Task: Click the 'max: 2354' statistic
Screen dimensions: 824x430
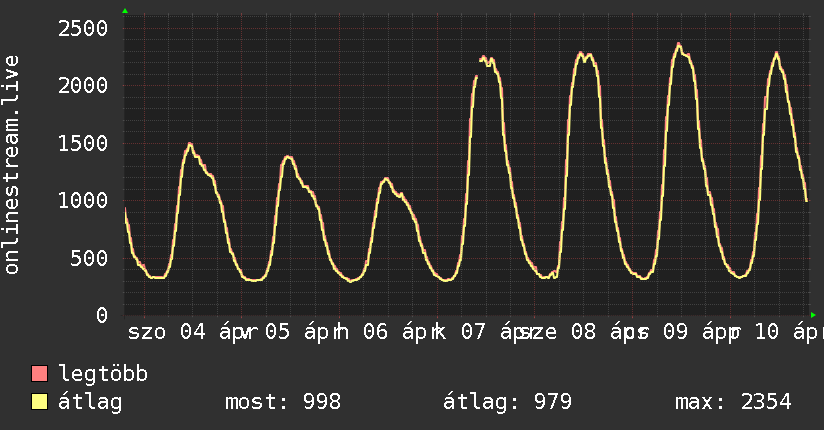Action: coord(733,402)
